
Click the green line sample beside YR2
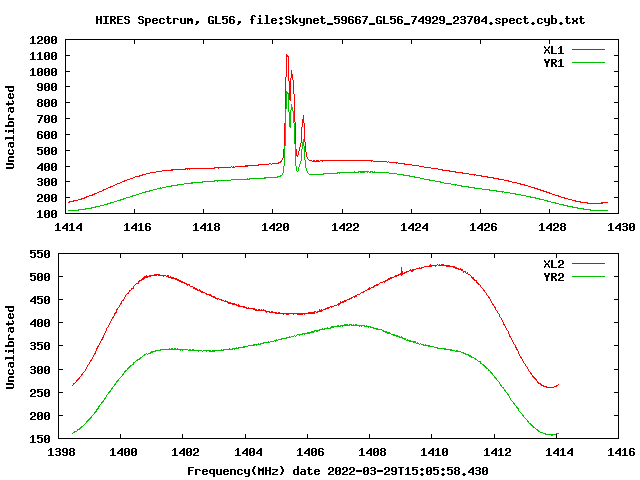(588, 277)
